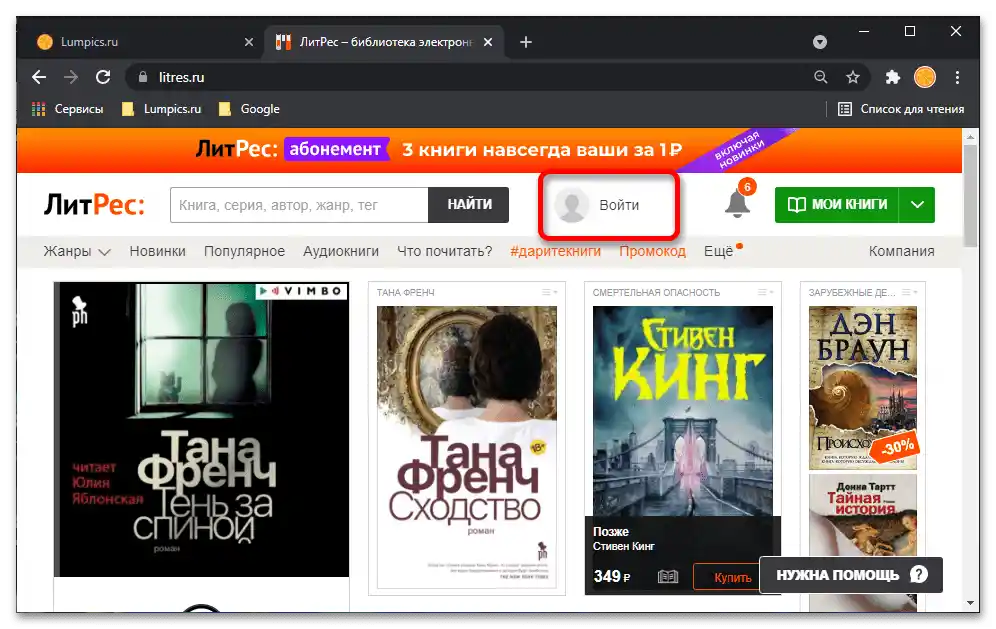This screenshot has height=629, width=996.
Task: Open the Chrome three-dot menu
Action: [x=957, y=78]
